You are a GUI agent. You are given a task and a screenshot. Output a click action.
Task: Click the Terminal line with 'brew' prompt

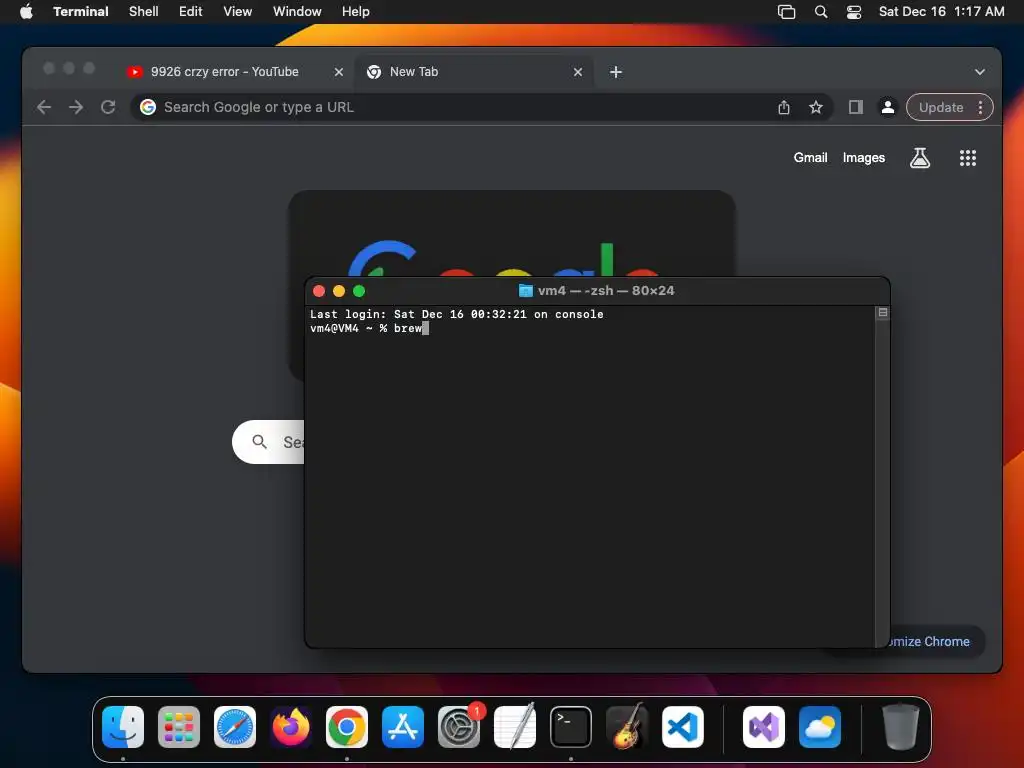tap(369, 328)
